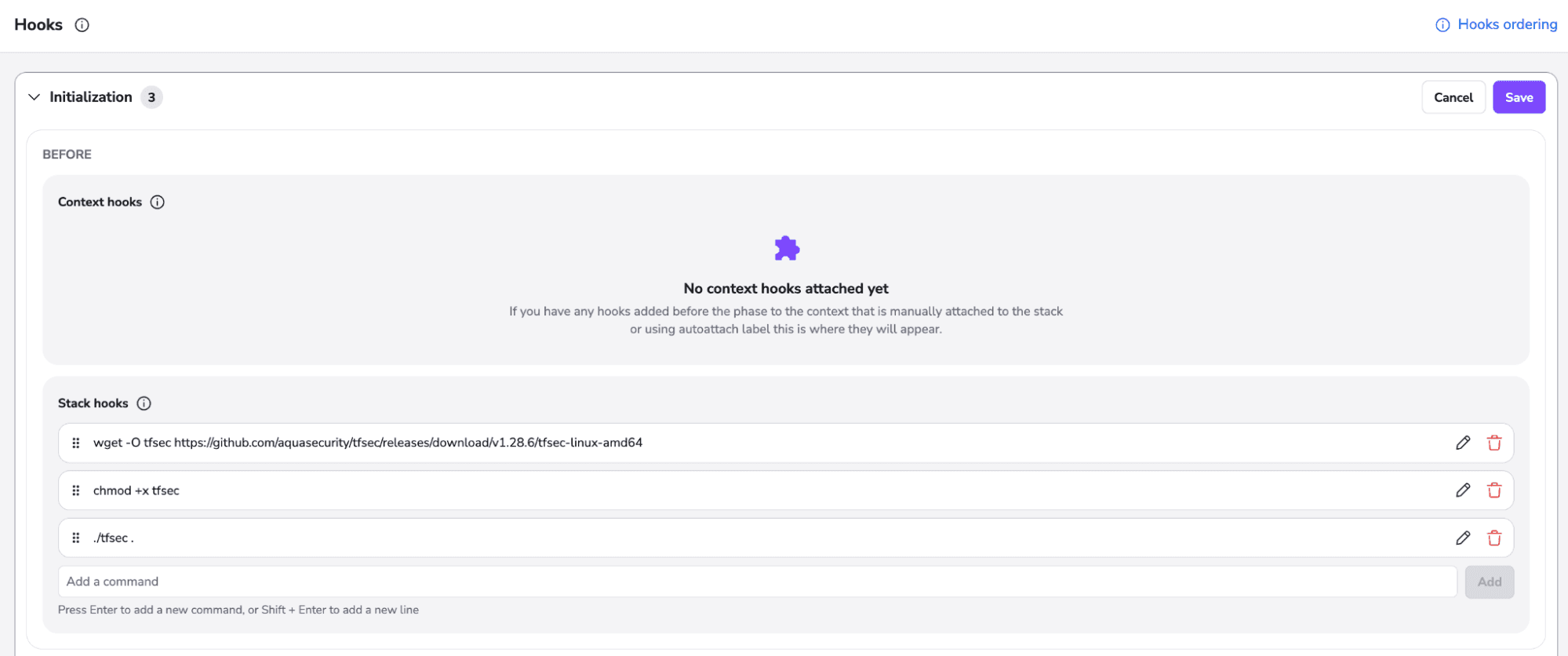Select the drag handle of the chmod command
The height and width of the screenshot is (656, 1568).
click(x=76, y=490)
